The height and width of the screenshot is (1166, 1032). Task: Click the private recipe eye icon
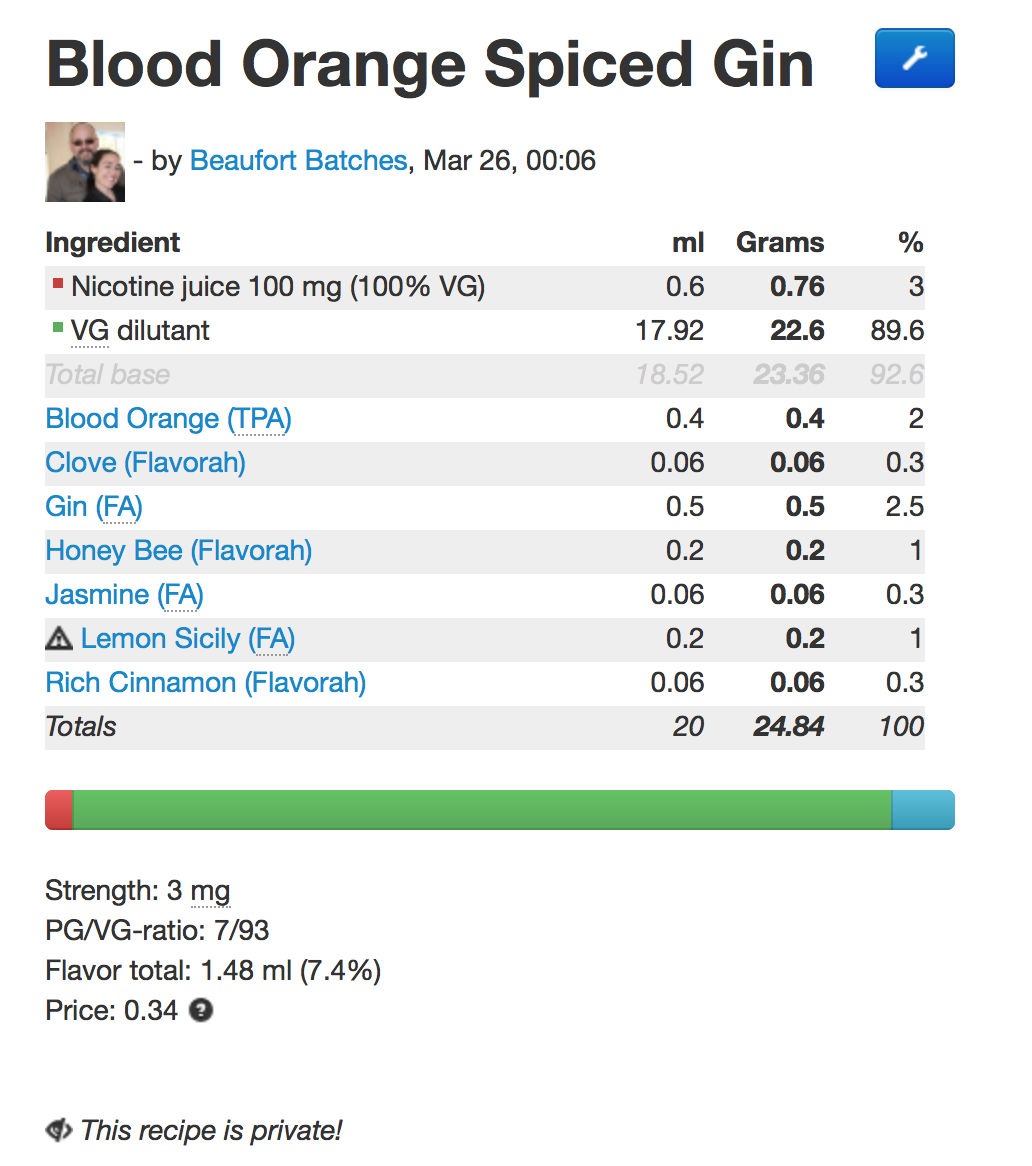(59, 1130)
